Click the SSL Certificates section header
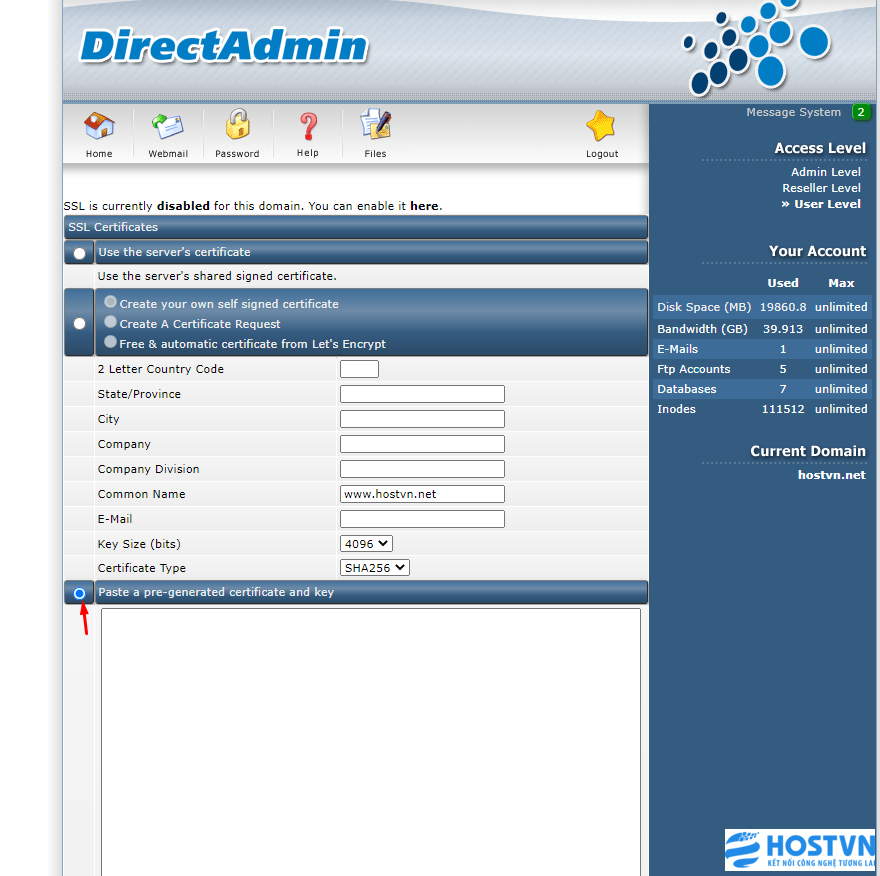This screenshot has height=876, width=880. (356, 227)
